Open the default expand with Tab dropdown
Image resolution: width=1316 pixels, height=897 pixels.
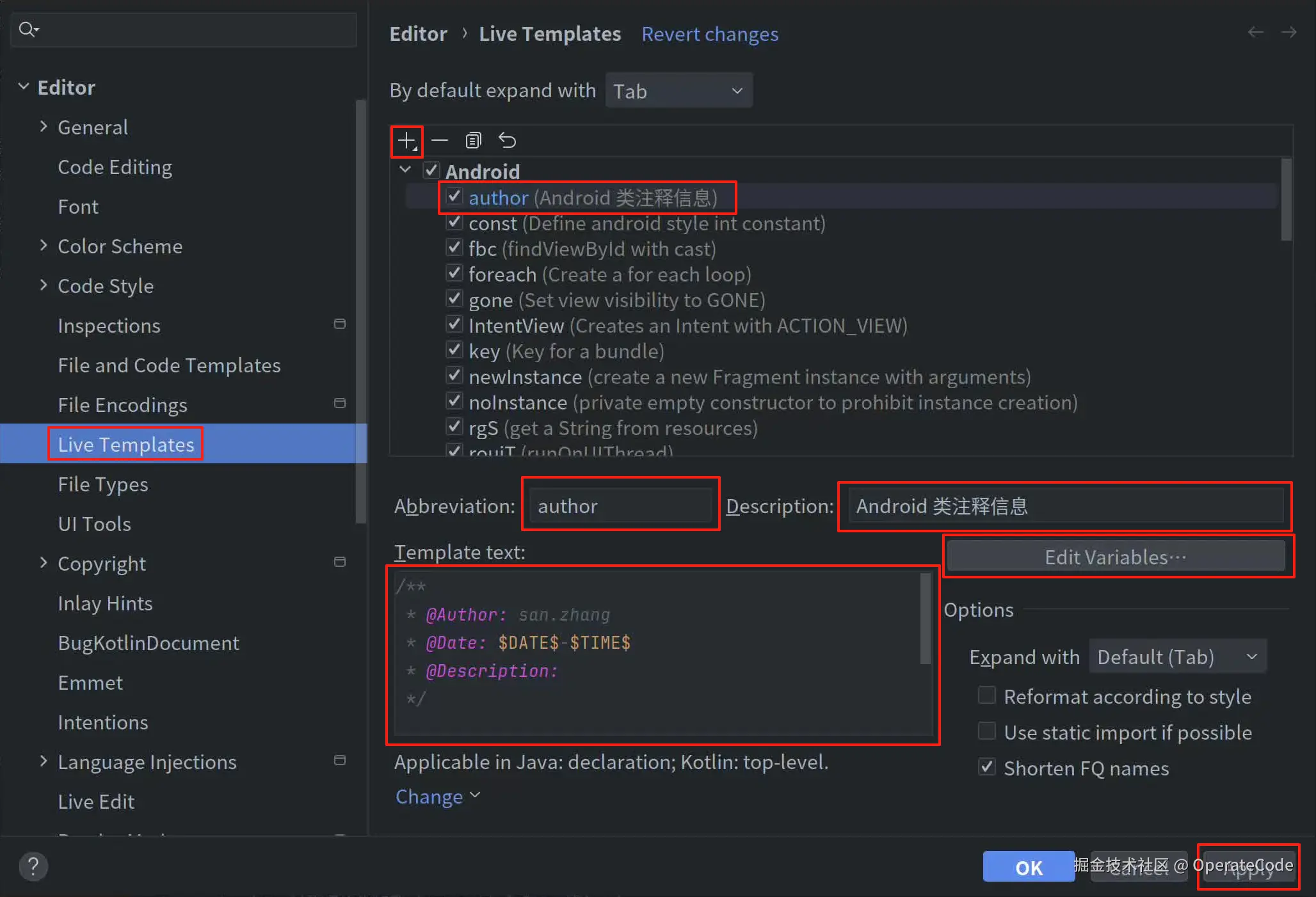[678, 91]
